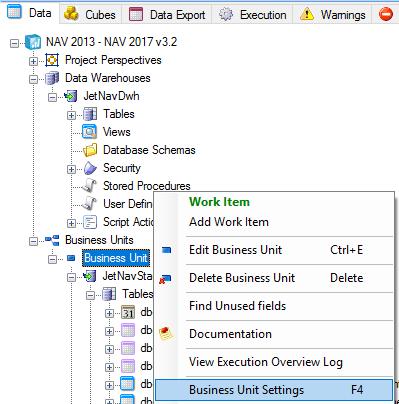Click the Data Warehouses database icon
This screenshot has width=399, height=404.
click(x=52, y=78)
